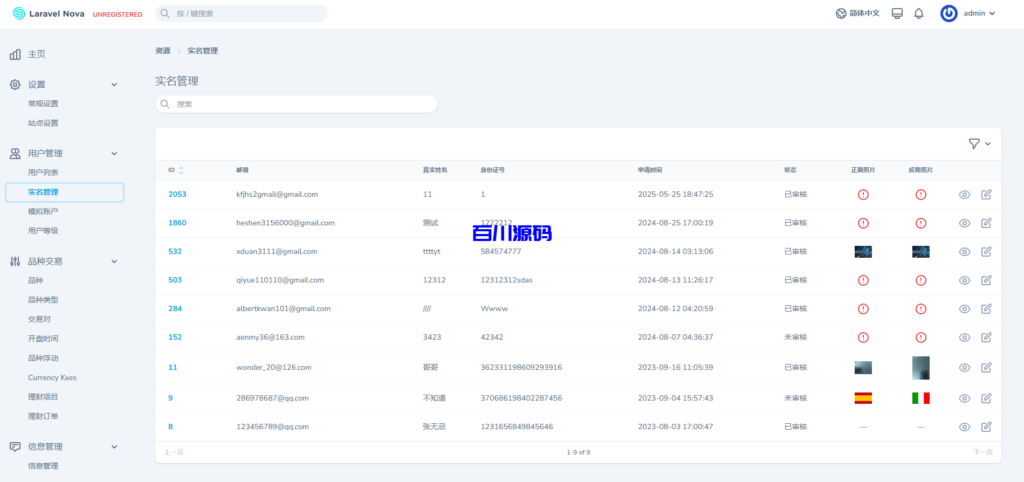Focus the global search field
This screenshot has width=1024, height=482.
click(x=241, y=14)
